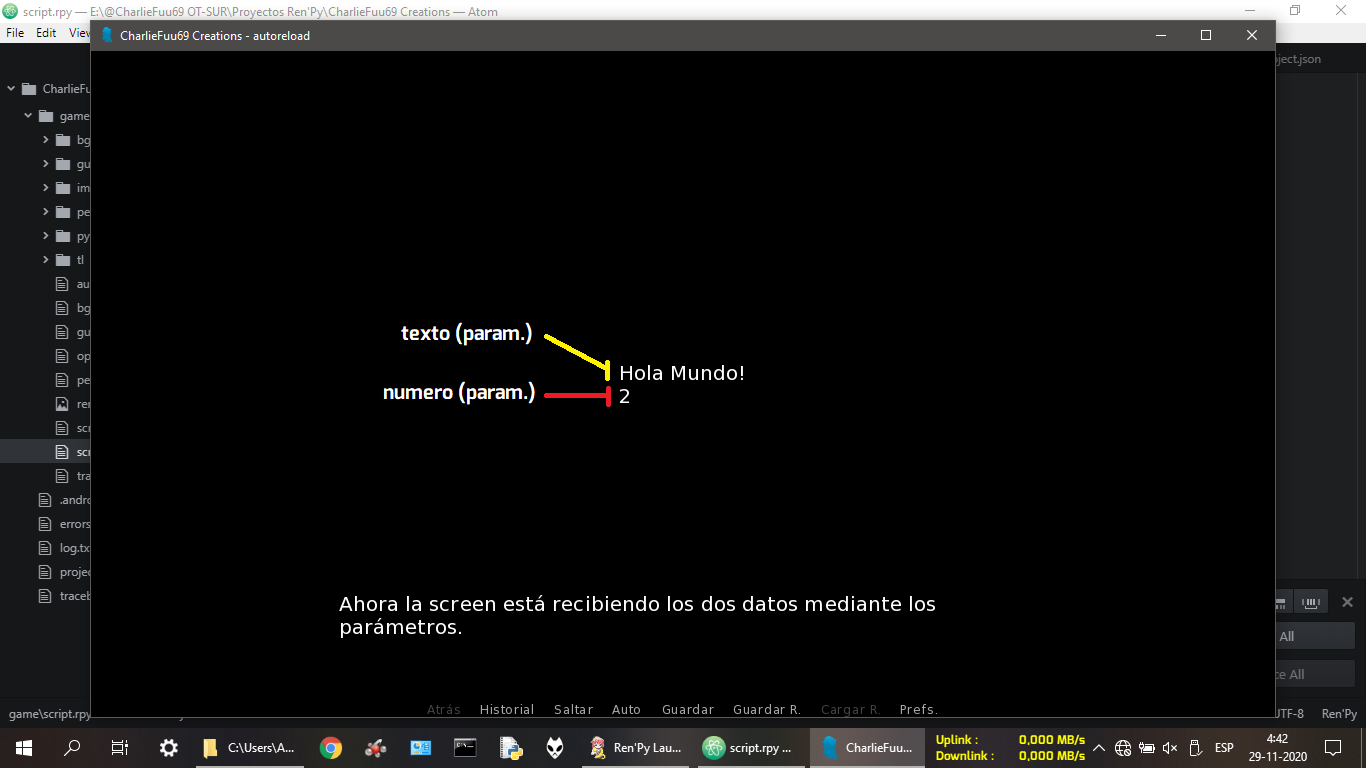Open the Windows Settings gear icon
Screen dimensions: 1366x768
[x=169, y=747]
